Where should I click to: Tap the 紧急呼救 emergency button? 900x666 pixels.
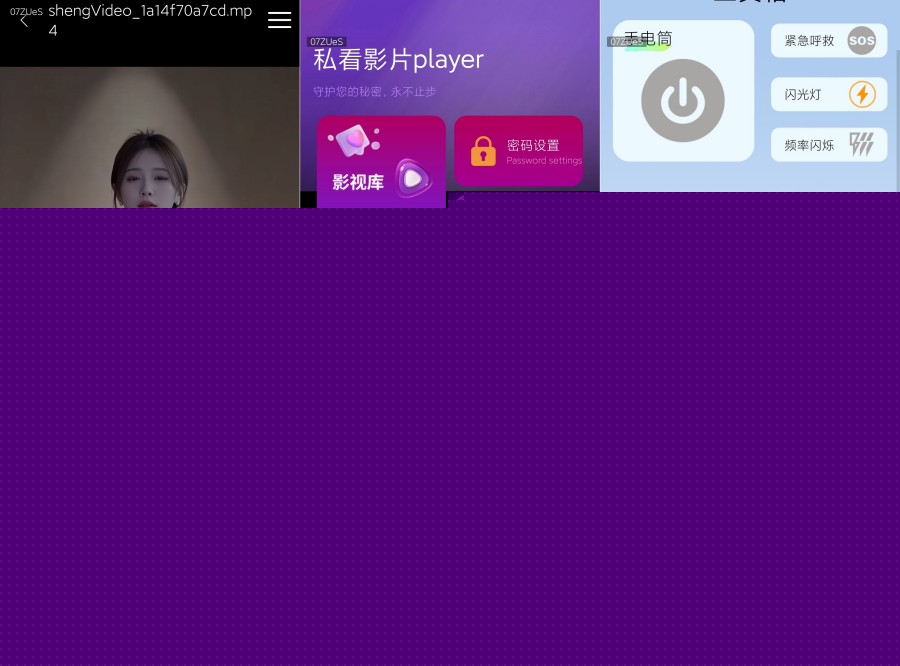tap(829, 41)
